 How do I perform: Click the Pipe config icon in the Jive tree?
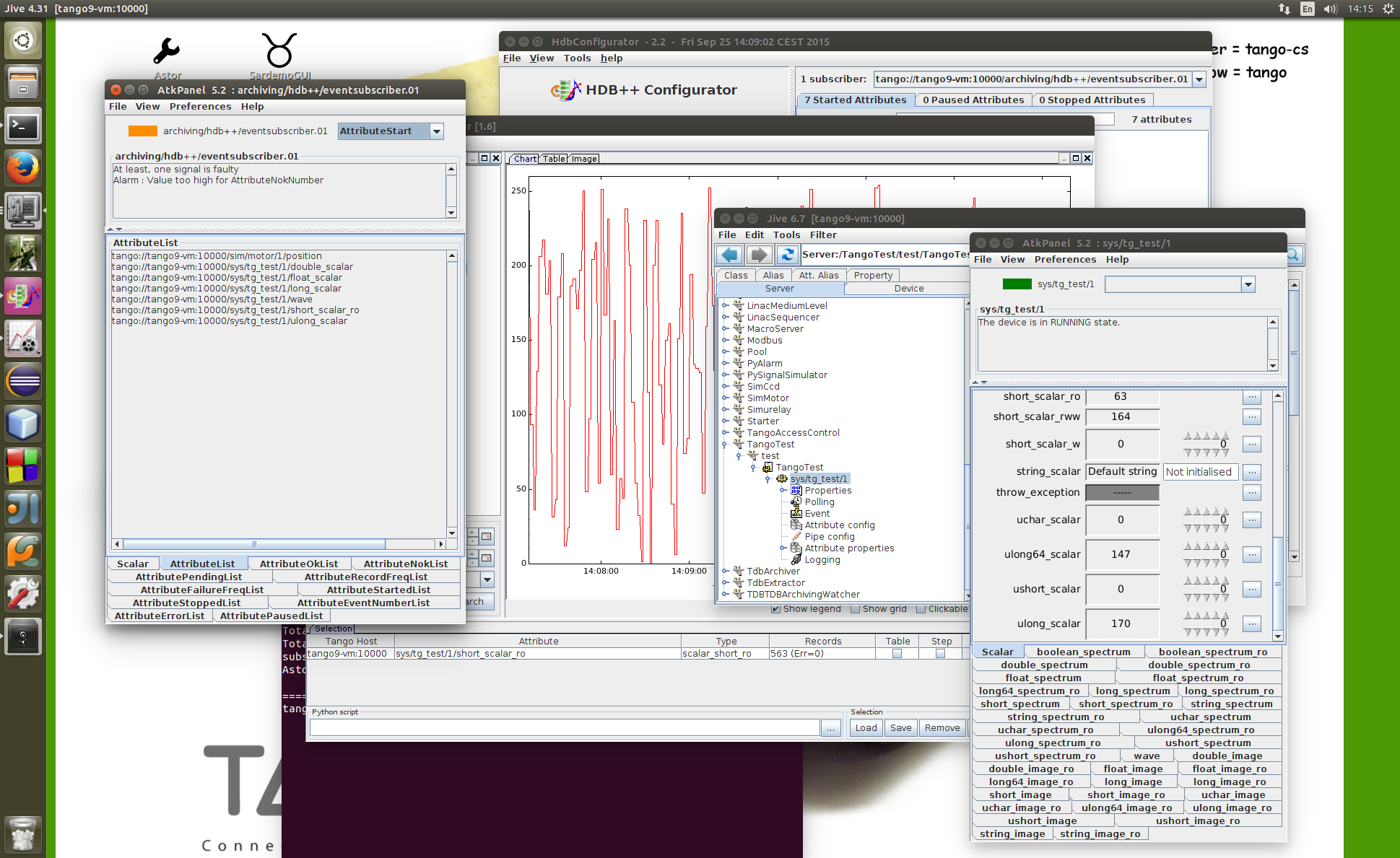(796, 536)
